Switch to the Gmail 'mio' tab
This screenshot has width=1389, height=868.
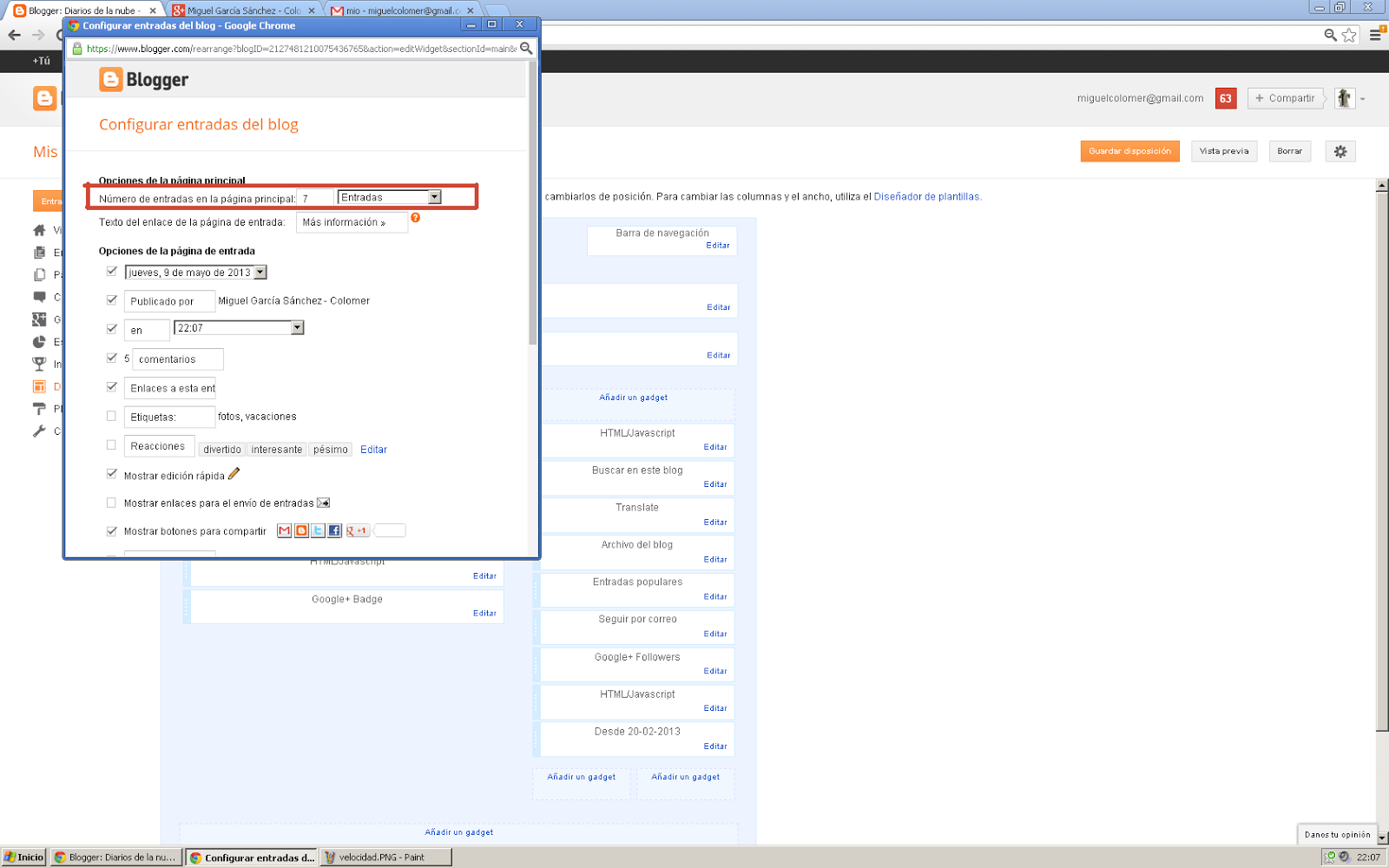tap(403, 10)
